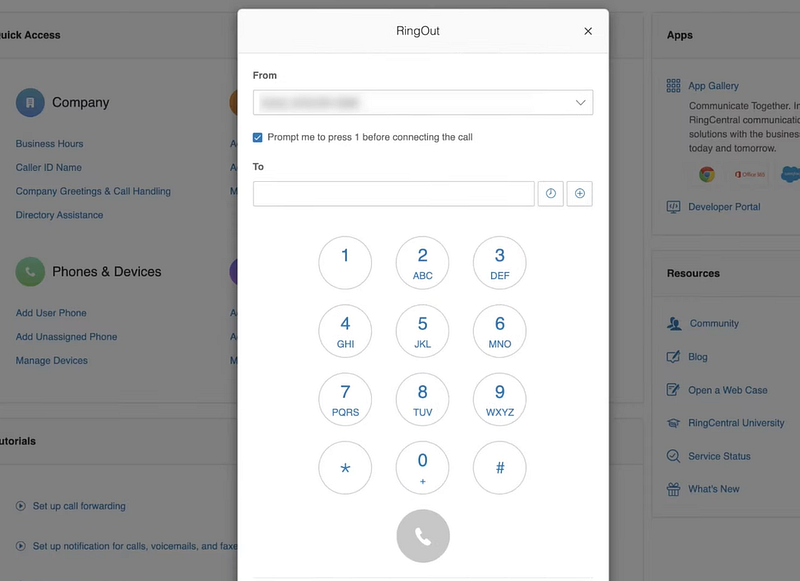Click the Company building icon
The width and height of the screenshot is (800, 581).
[x=30, y=103]
